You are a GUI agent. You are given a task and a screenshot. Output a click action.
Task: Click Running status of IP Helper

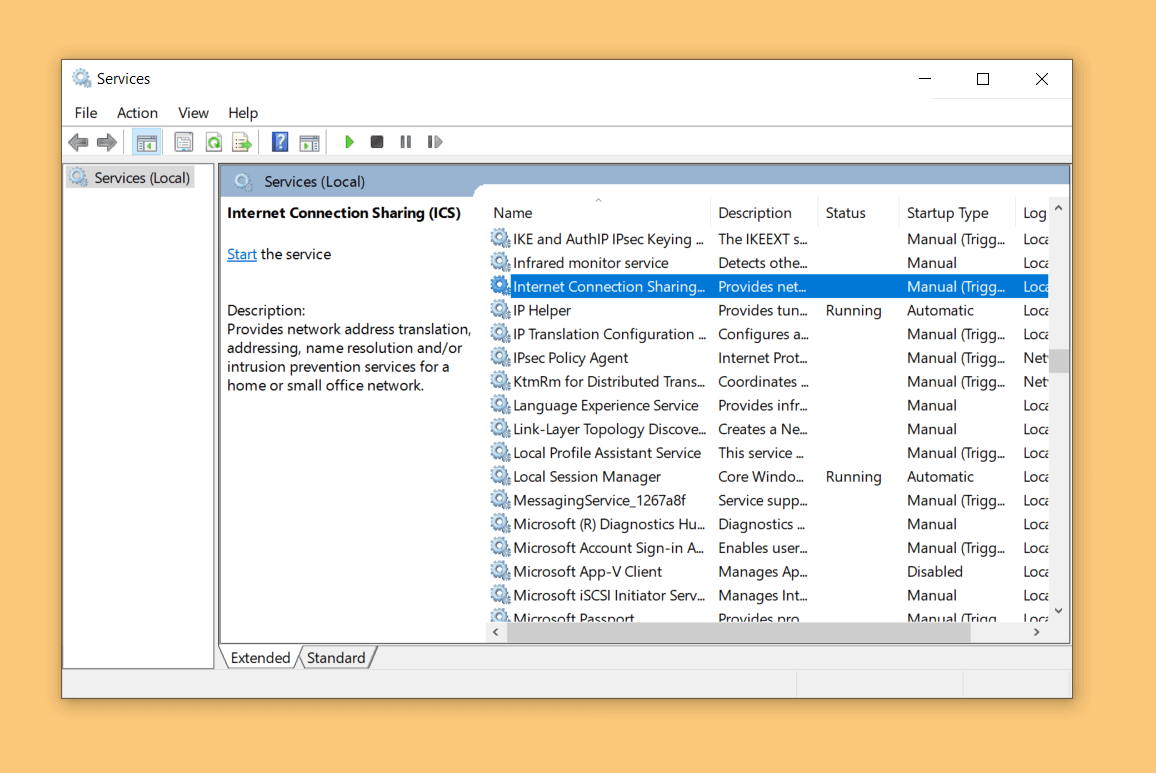[853, 311]
